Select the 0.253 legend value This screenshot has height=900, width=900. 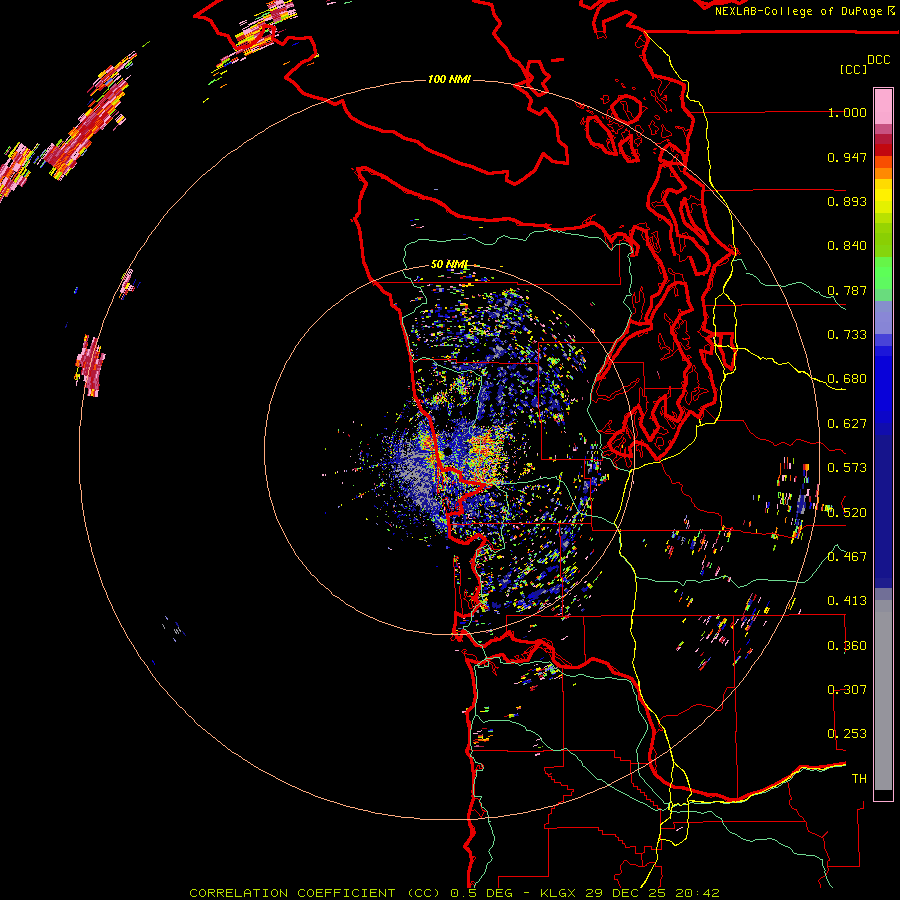tap(847, 734)
